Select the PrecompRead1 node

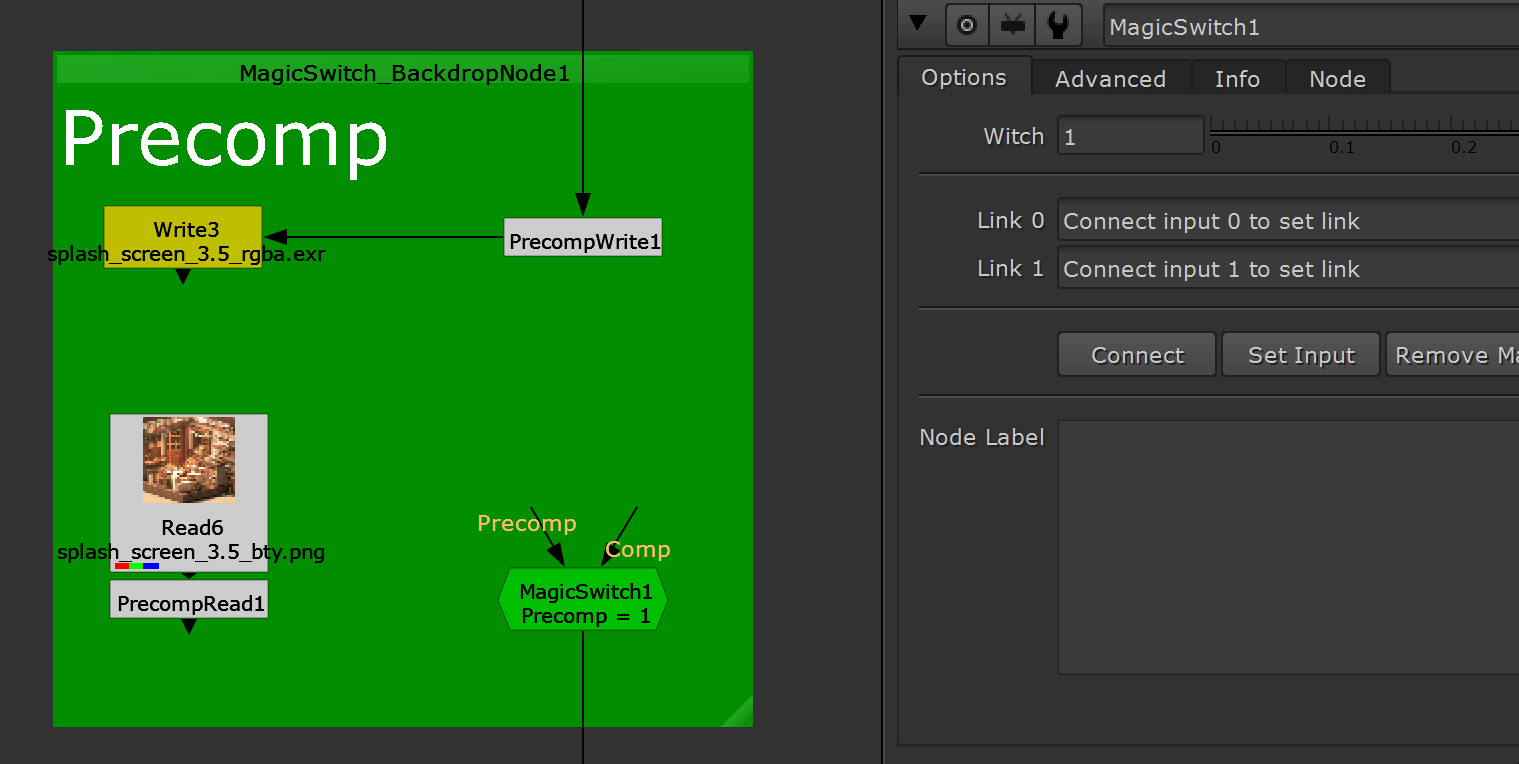pos(189,599)
